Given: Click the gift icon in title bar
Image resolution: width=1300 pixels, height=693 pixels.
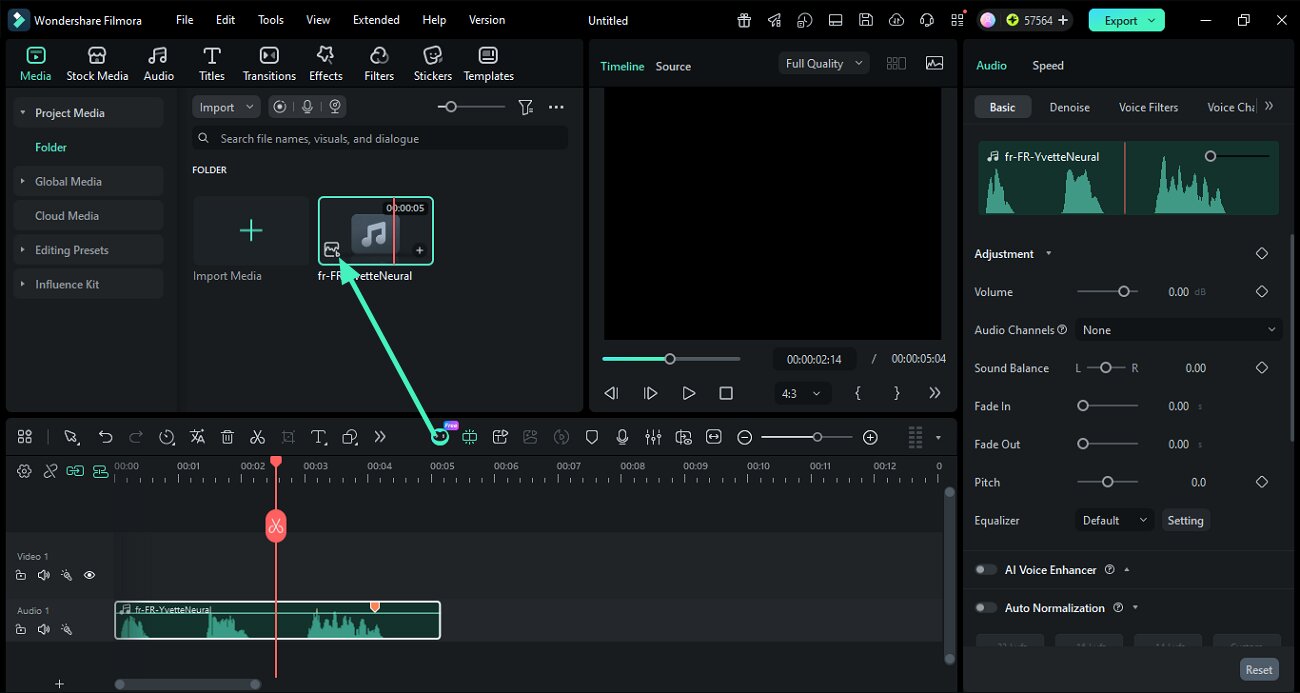Looking at the screenshot, I should [744, 20].
